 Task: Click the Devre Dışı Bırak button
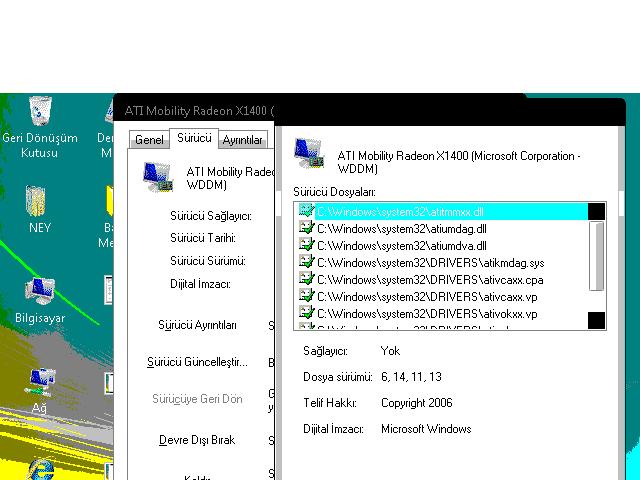tap(198, 440)
